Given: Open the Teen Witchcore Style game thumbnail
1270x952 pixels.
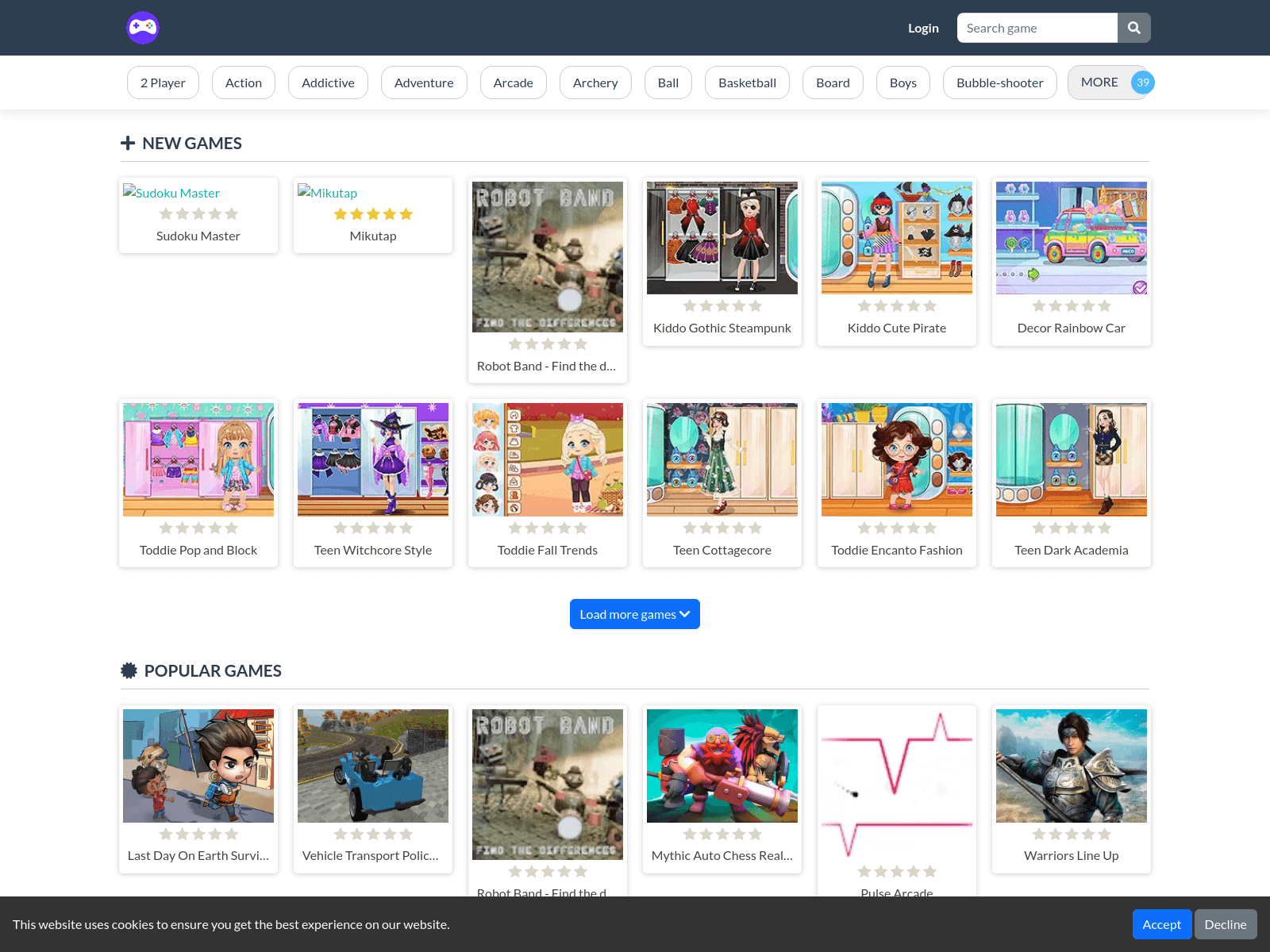Looking at the screenshot, I should [x=372, y=459].
